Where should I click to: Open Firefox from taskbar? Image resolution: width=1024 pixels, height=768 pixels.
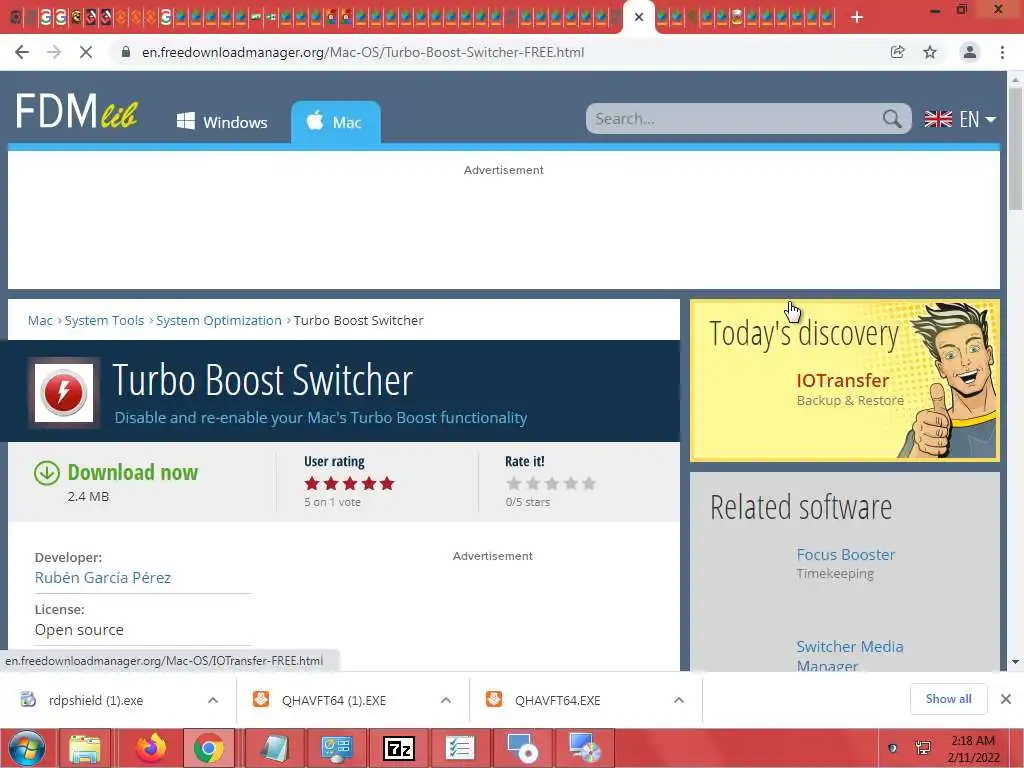[151, 748]
